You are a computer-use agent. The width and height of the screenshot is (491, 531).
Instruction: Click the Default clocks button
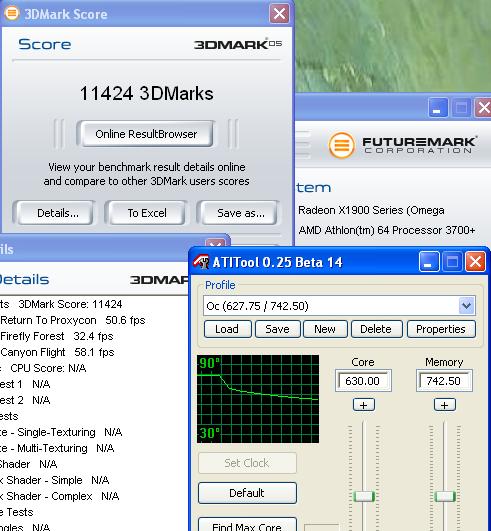(x=247, y=493)
